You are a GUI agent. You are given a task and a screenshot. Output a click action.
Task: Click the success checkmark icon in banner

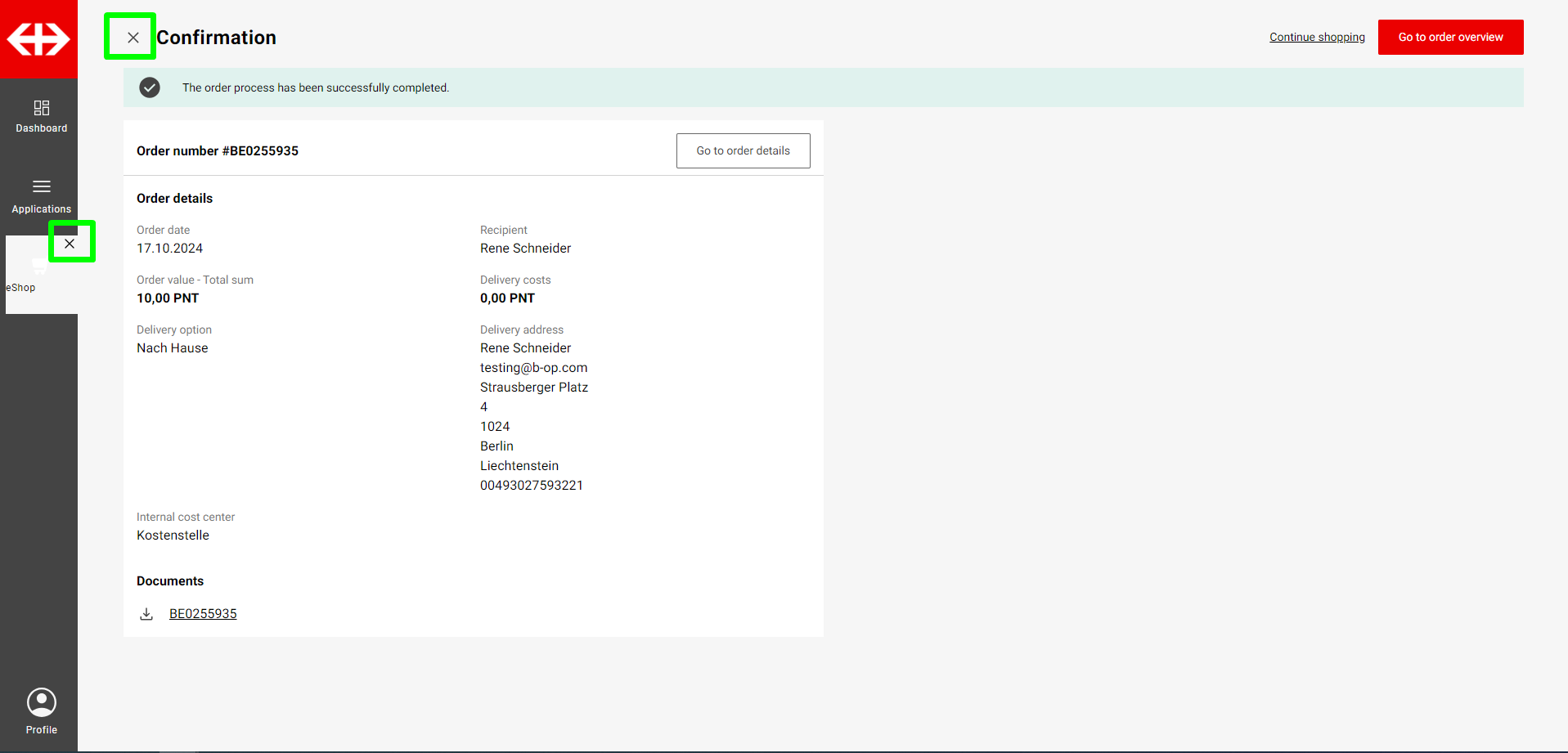(x=150, y=87)
